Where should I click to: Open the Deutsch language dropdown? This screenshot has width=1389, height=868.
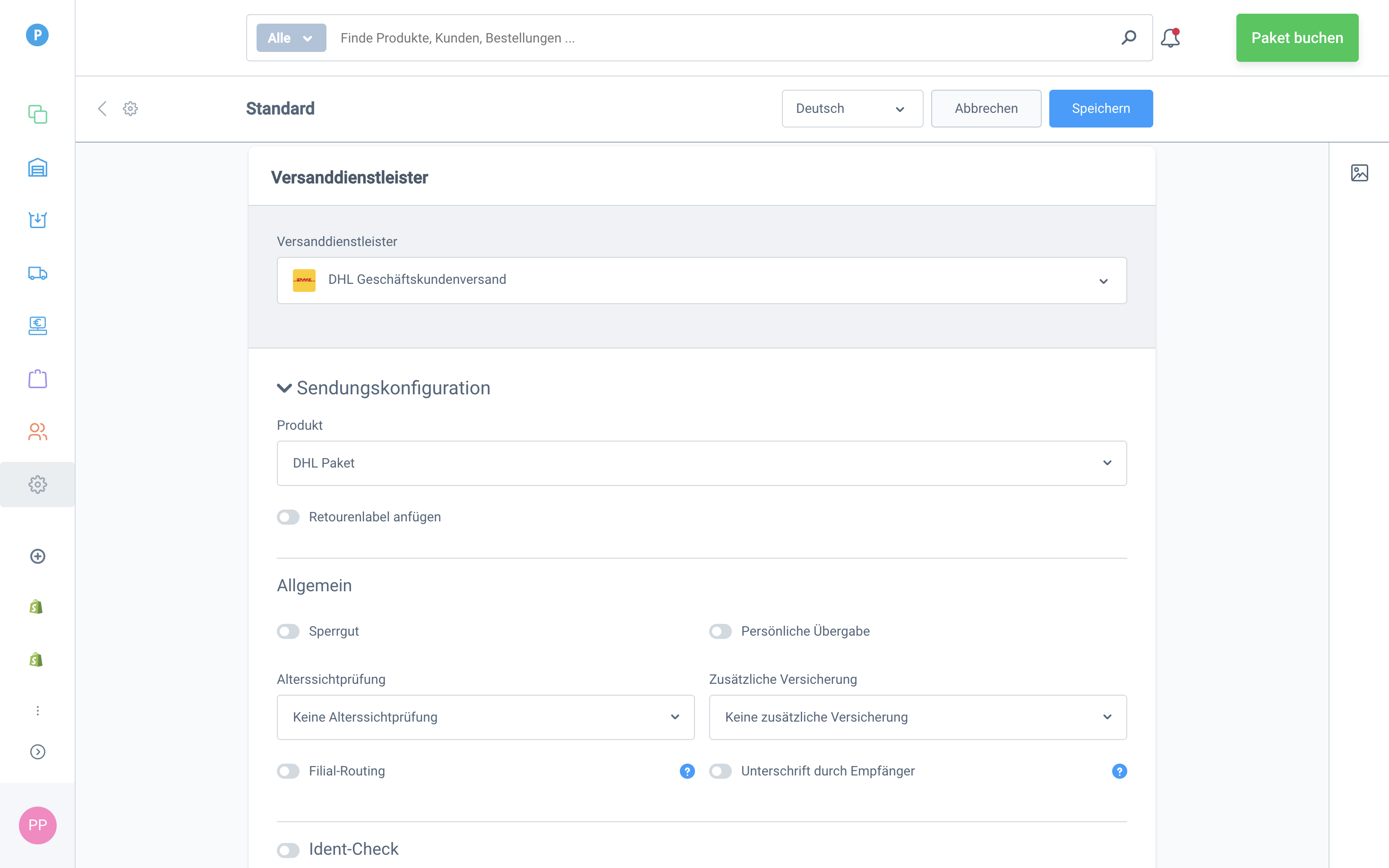pyautogui.click(x=851, y=109)
